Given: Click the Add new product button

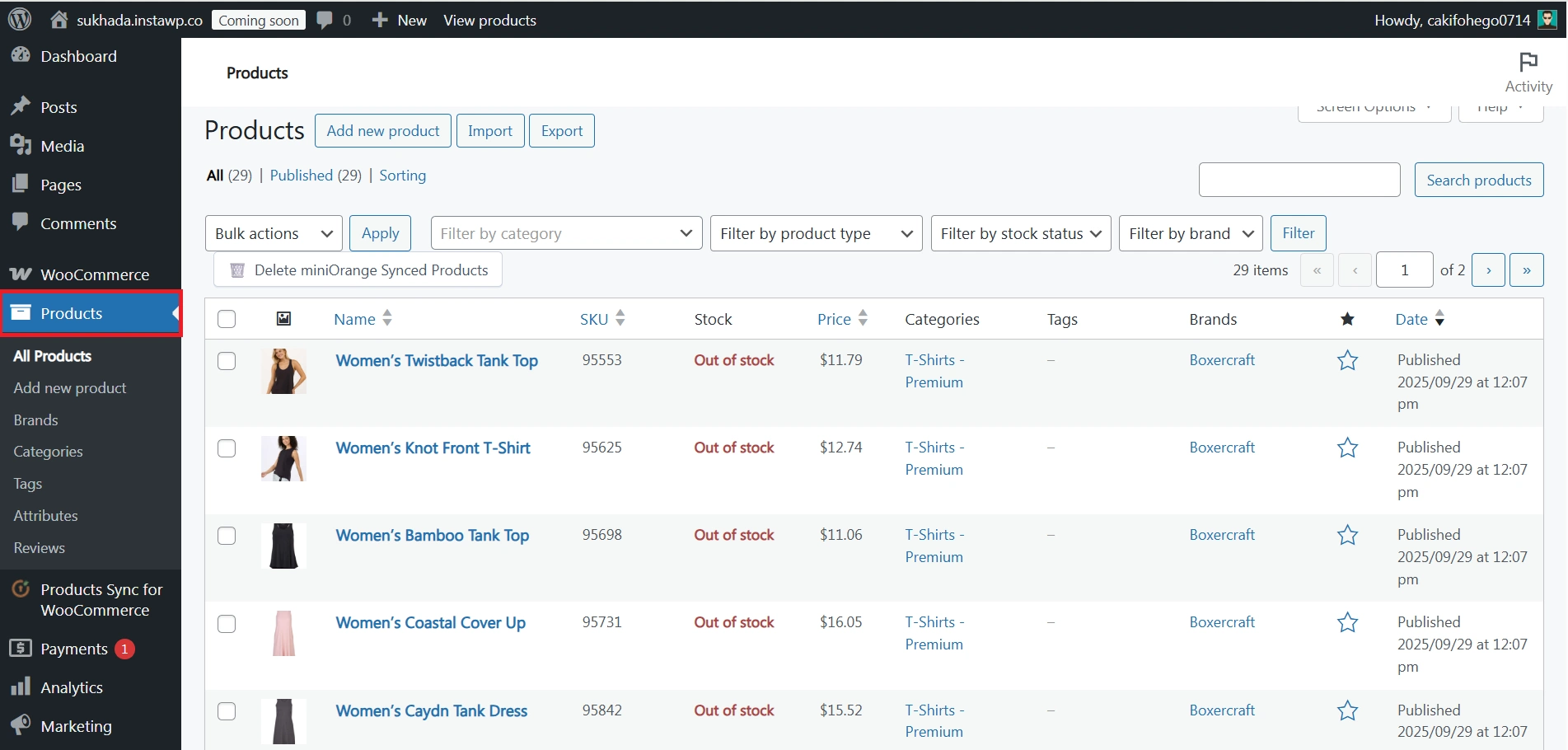Looking at the screenshot, I should 382,130.
